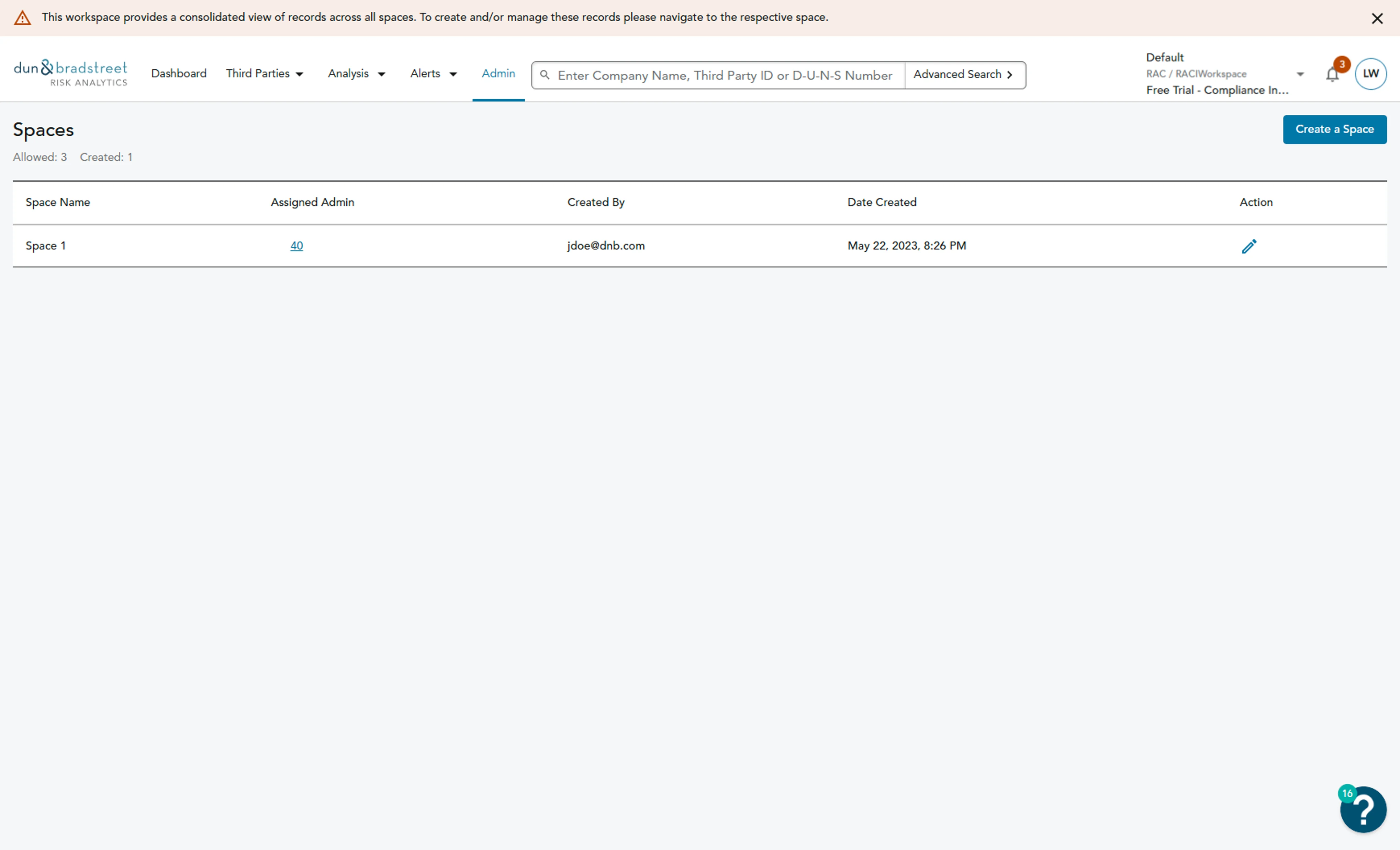1400x850 pixels.
Task: Open the LW user profile avatar
Action: (x=1370, y=74)
